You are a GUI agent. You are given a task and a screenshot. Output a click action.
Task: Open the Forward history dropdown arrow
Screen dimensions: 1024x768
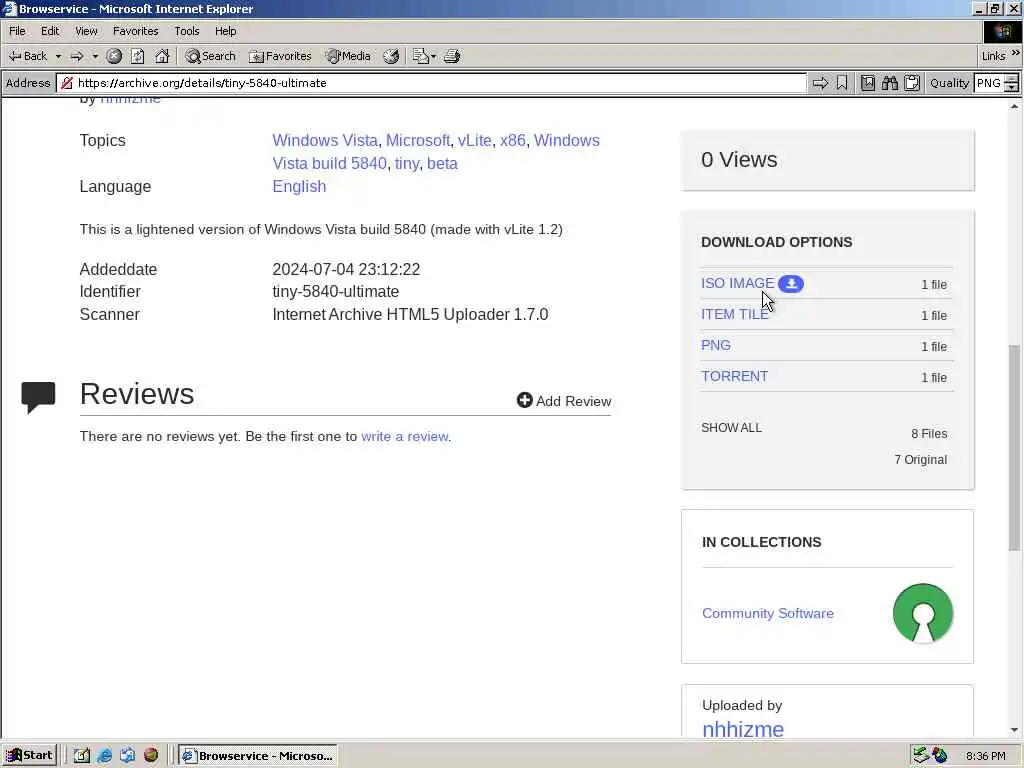tap(95, 56)
